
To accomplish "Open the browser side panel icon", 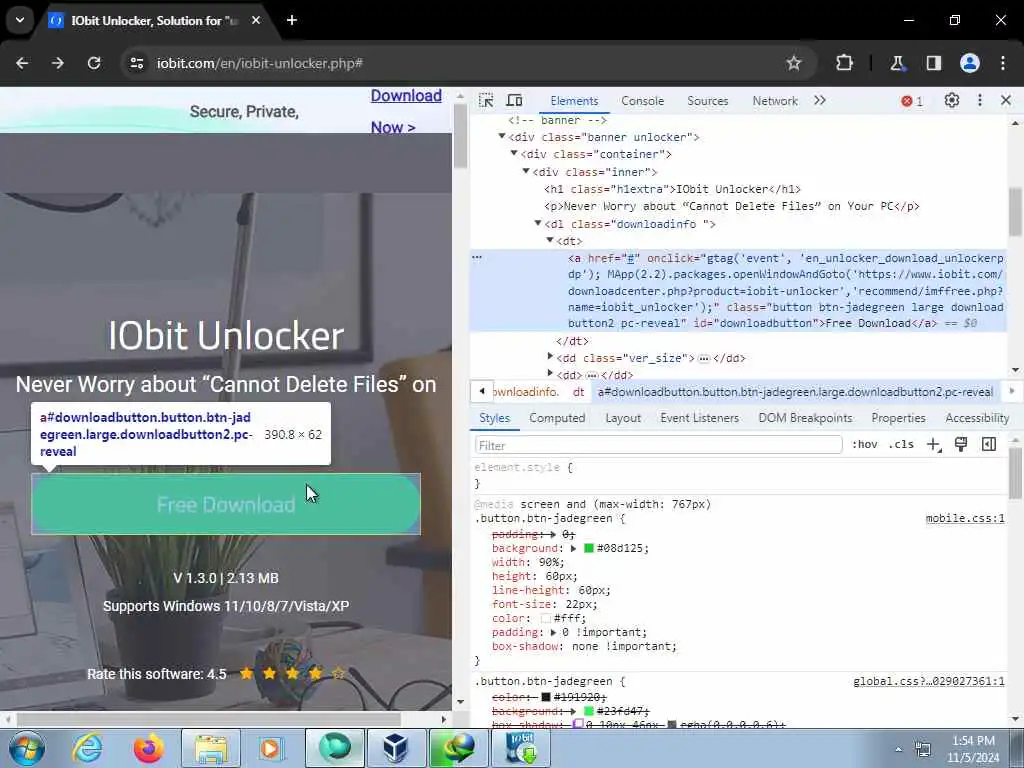I will 933,63.
